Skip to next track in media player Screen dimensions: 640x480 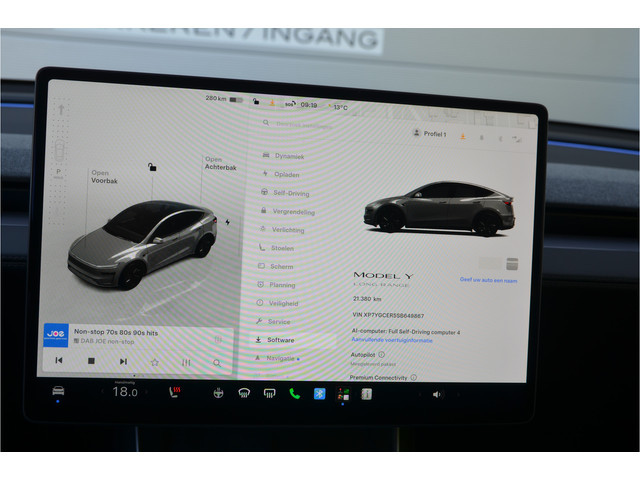[x=123, y=361]
